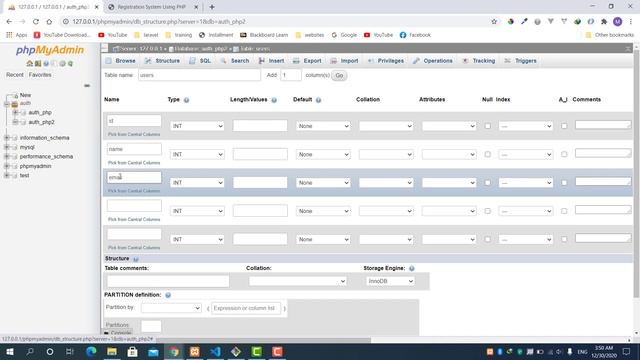Switch to SQL tab

200,61
